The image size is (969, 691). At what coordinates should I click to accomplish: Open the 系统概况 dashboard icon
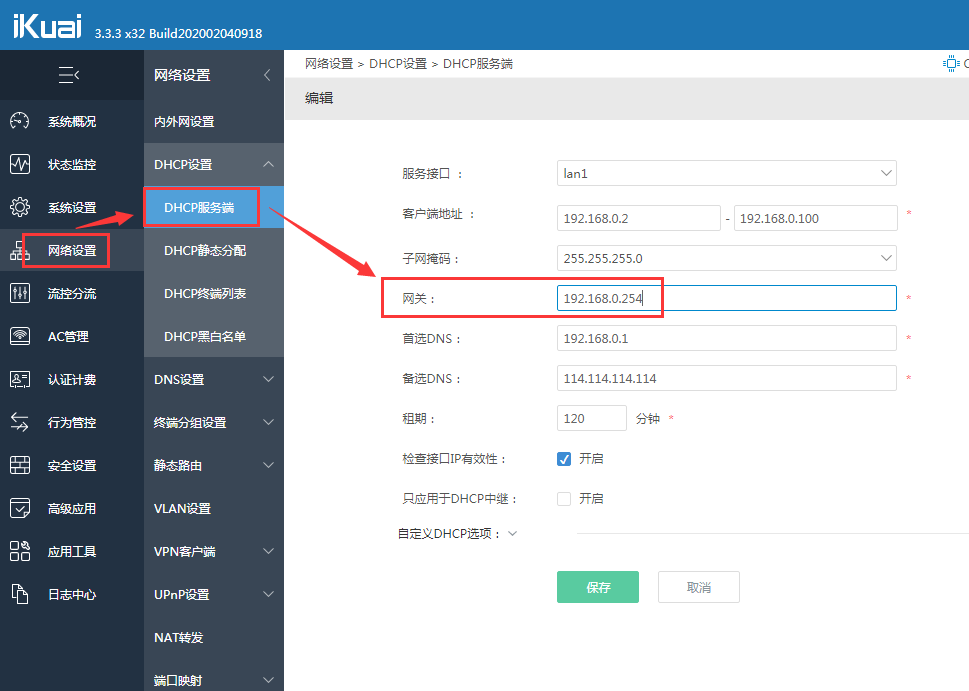[20, 121]
